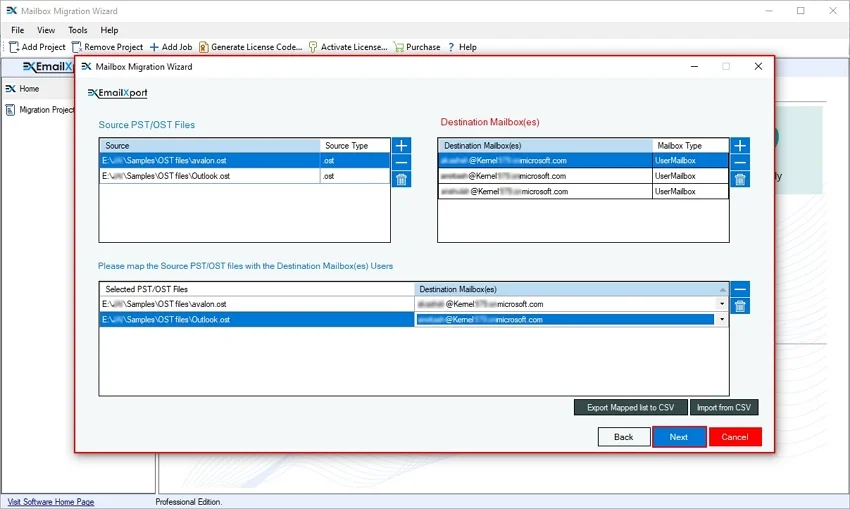Select third destination mailbox row in list
The width and height of the screenshot is (850, 509).
click(x=583, y=191)
